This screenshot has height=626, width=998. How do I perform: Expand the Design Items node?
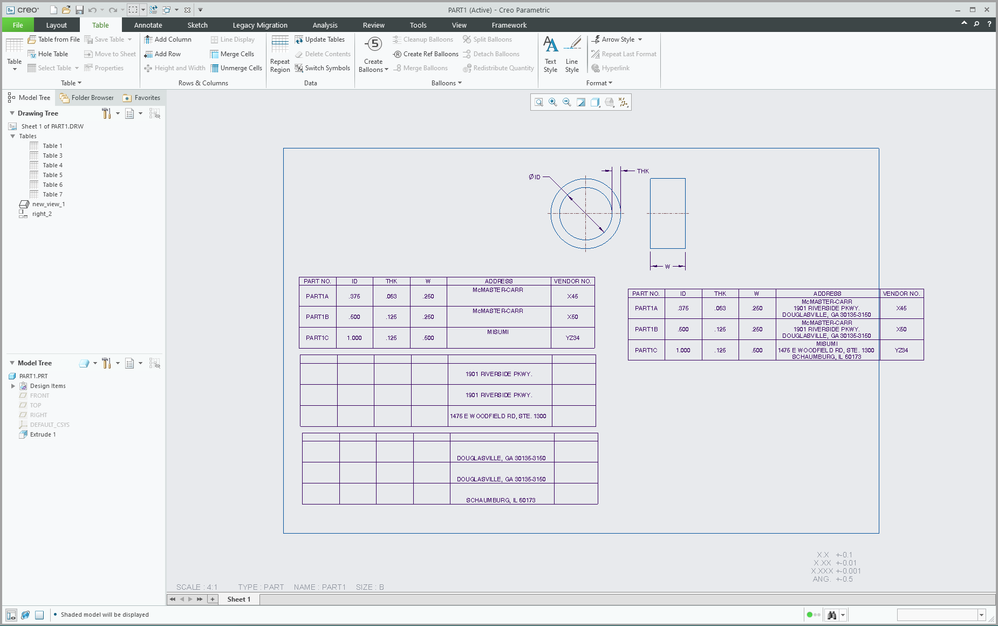(13, 386)
